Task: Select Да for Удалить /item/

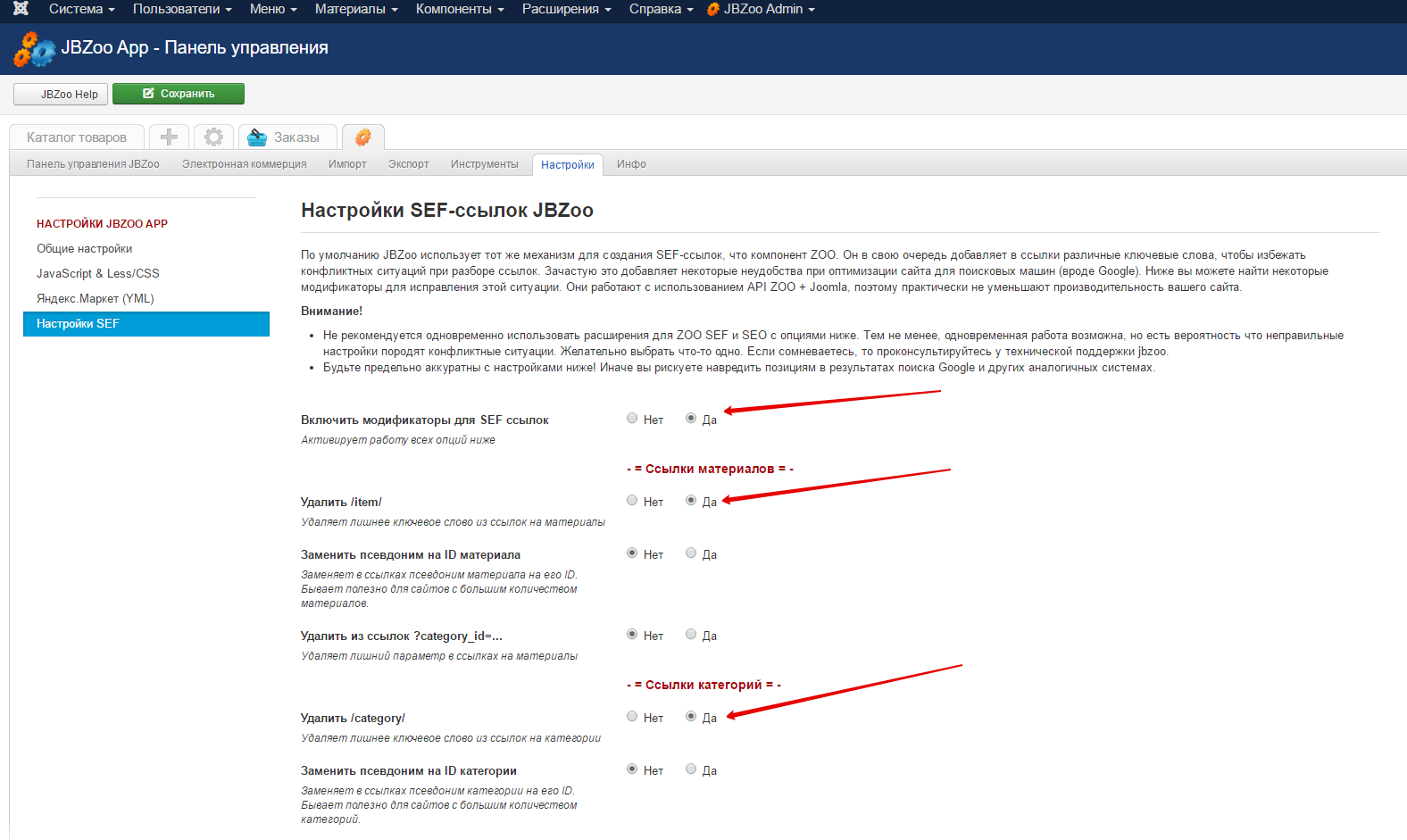Action: point(691,500)
